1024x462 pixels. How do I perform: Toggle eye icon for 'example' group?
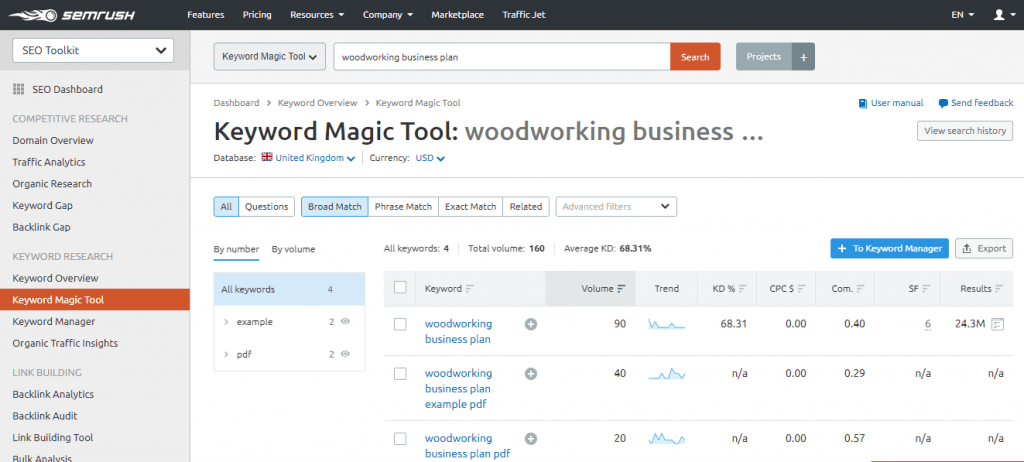[x=345, y=322]
